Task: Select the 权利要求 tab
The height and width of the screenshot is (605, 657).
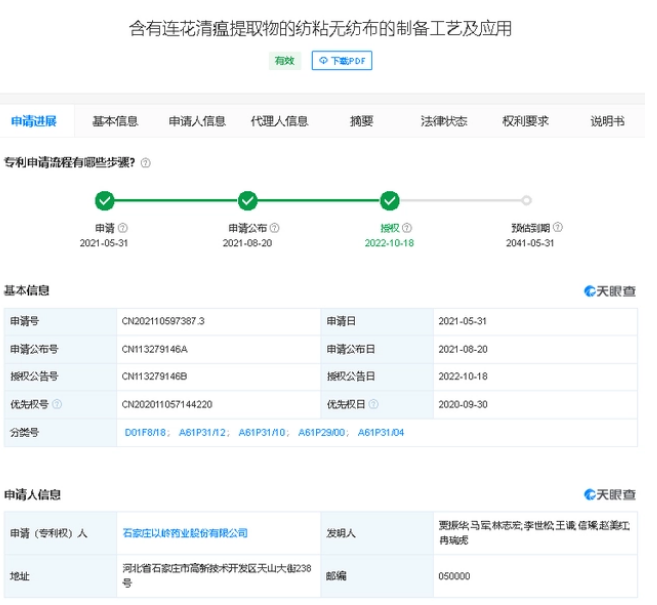Action: tap(525, 121)
